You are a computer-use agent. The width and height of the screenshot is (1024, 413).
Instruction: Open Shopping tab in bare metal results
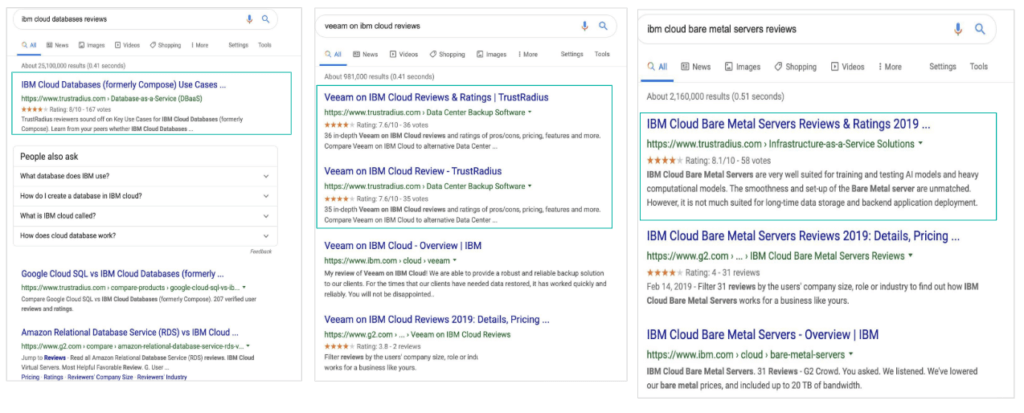pos(795,67)
